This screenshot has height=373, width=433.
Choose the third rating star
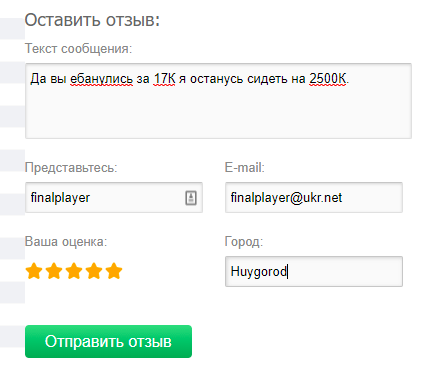[74, 271]
